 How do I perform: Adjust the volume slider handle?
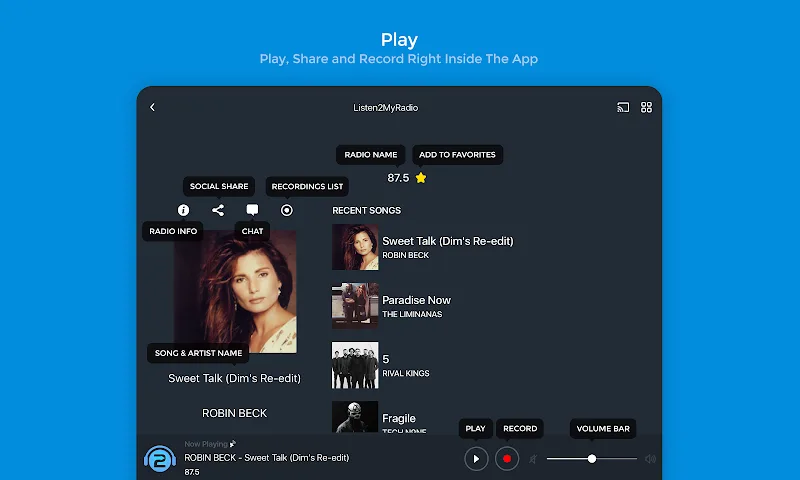592,459
